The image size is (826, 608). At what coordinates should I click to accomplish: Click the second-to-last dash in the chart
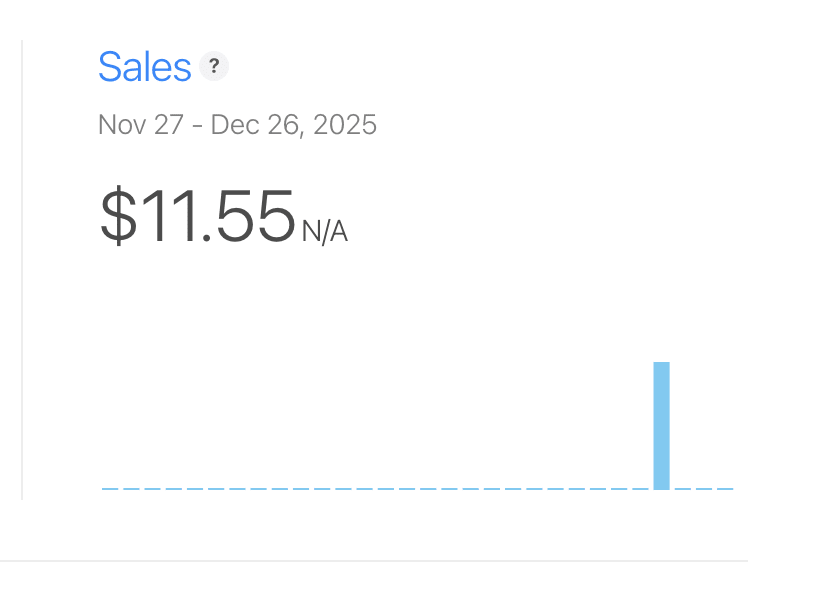coord(704,489)
